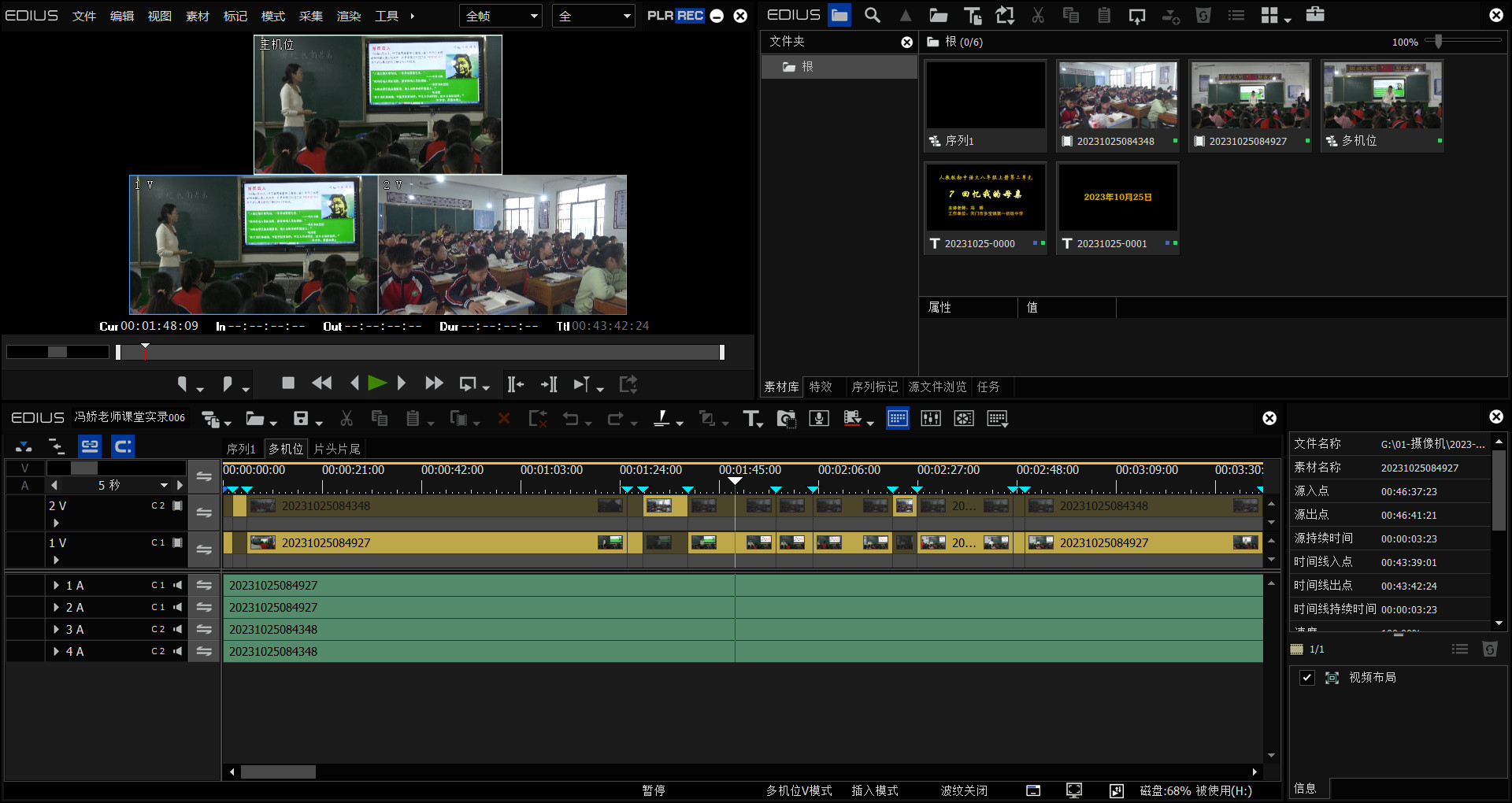Expand the 2 V track
Viewport: 1512px width, 803px height.
(x=56, y=523)
